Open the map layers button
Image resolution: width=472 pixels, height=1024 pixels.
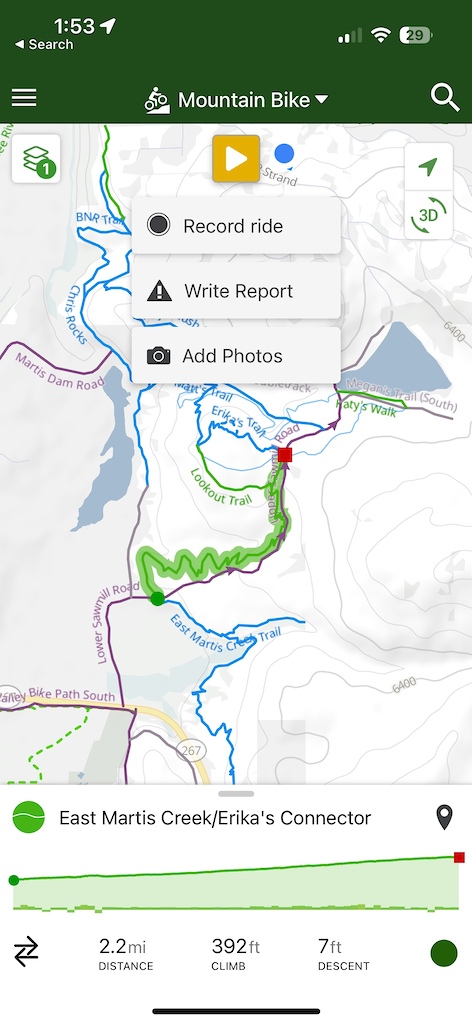[x=37, y=159]
